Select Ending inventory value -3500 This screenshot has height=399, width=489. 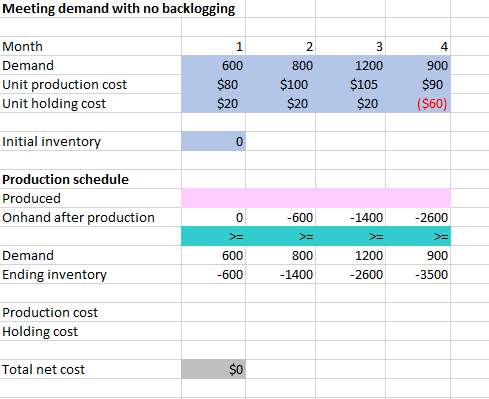[418, 274]
